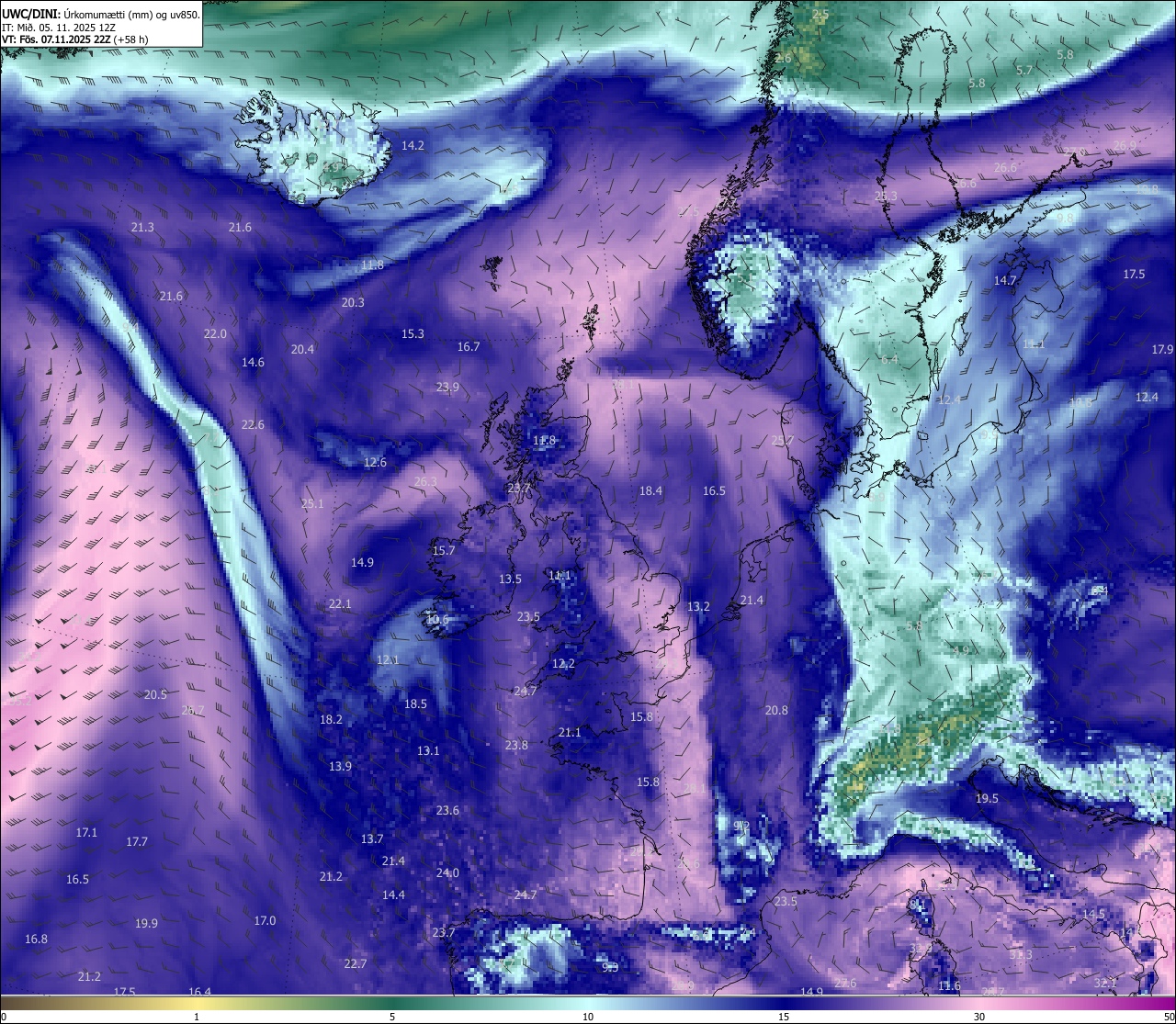Click the 20.8 value on the map
1176x1024 pixels.
pyautogui.click(x=776, y=710)
